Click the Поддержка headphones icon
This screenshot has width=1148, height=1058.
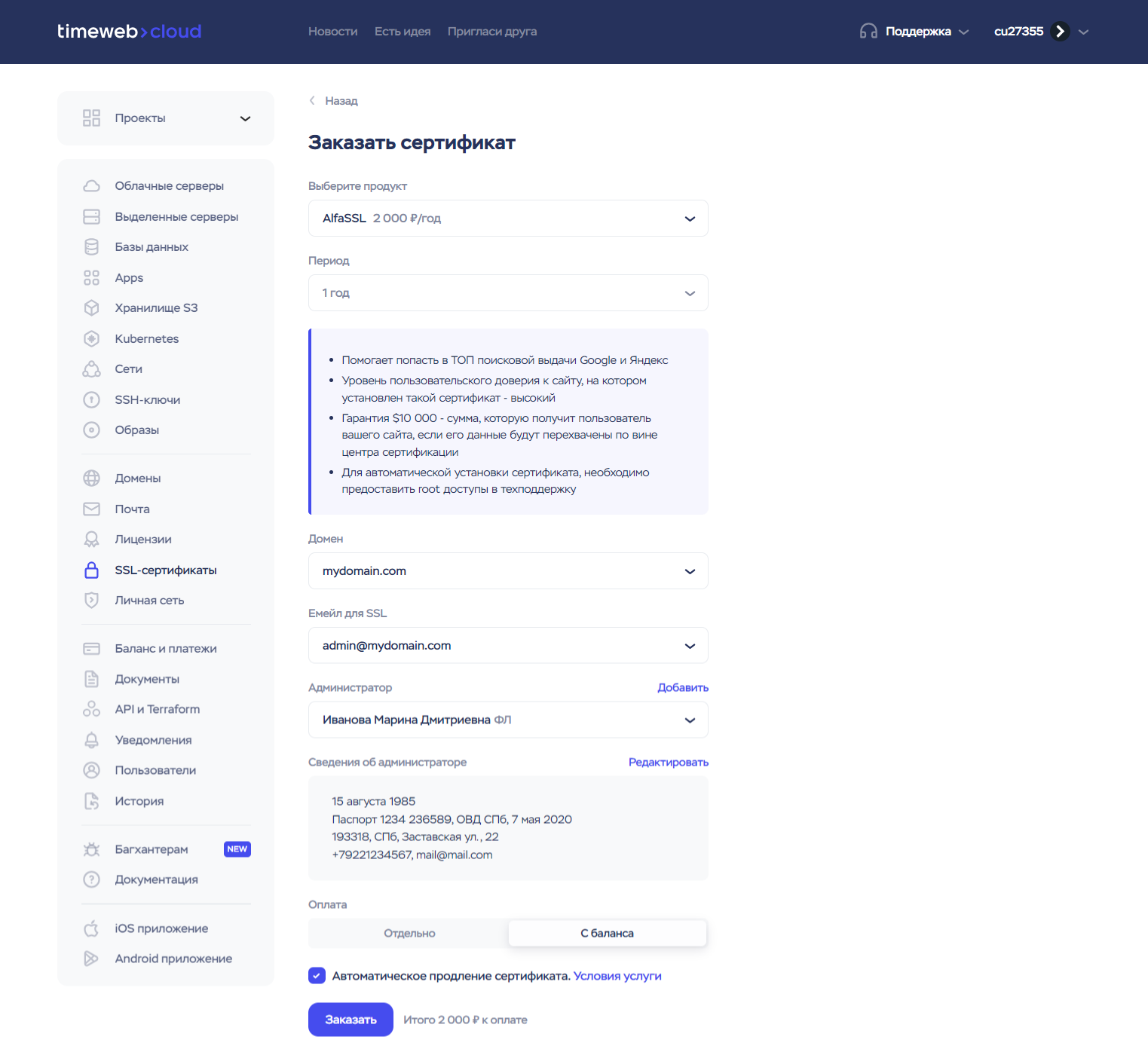(868, 32)
